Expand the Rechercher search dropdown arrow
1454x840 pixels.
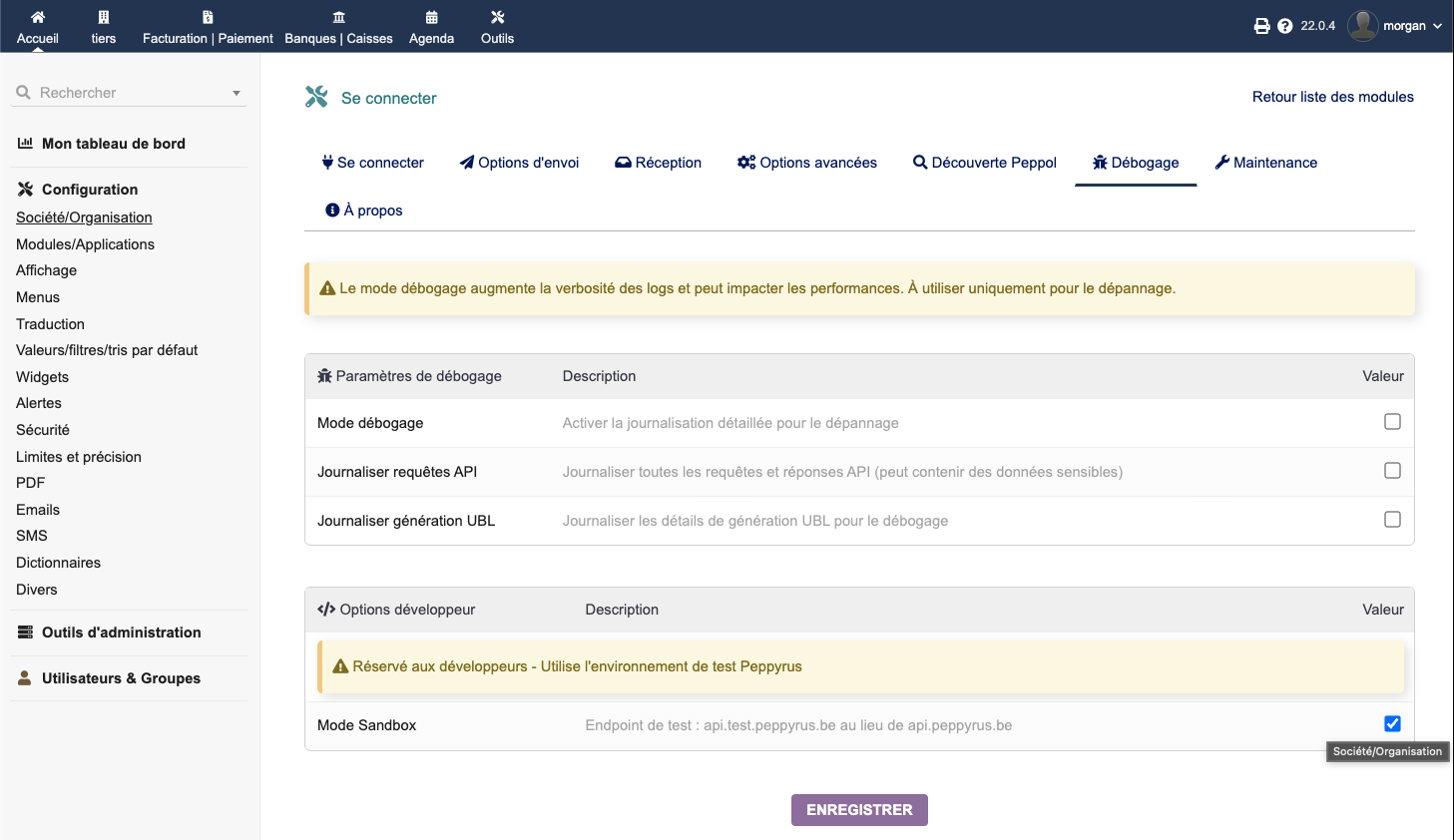[x=237, y=93]
